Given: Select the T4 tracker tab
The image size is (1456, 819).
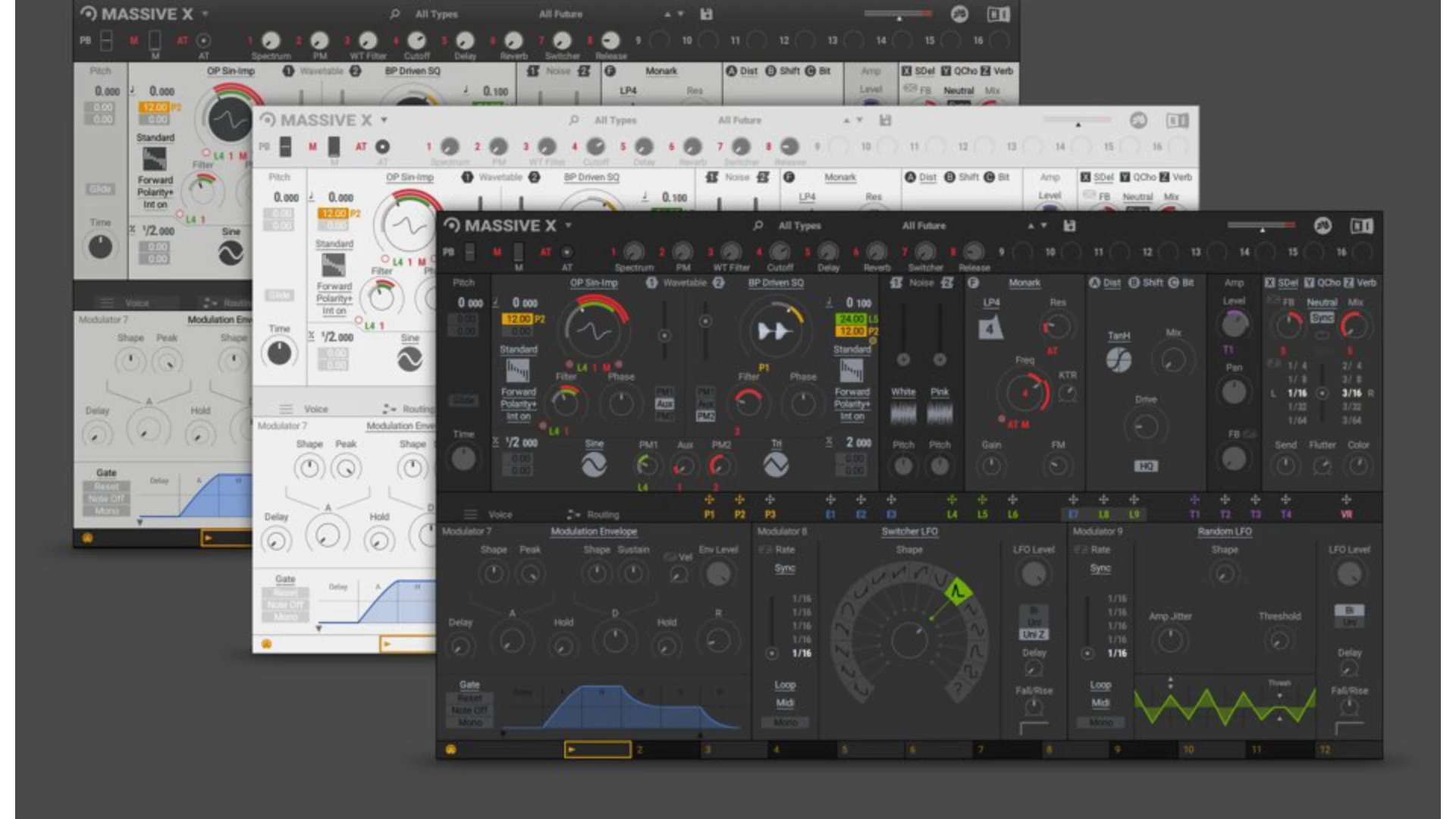Looking at the screenshot, I should (1285, 514).
